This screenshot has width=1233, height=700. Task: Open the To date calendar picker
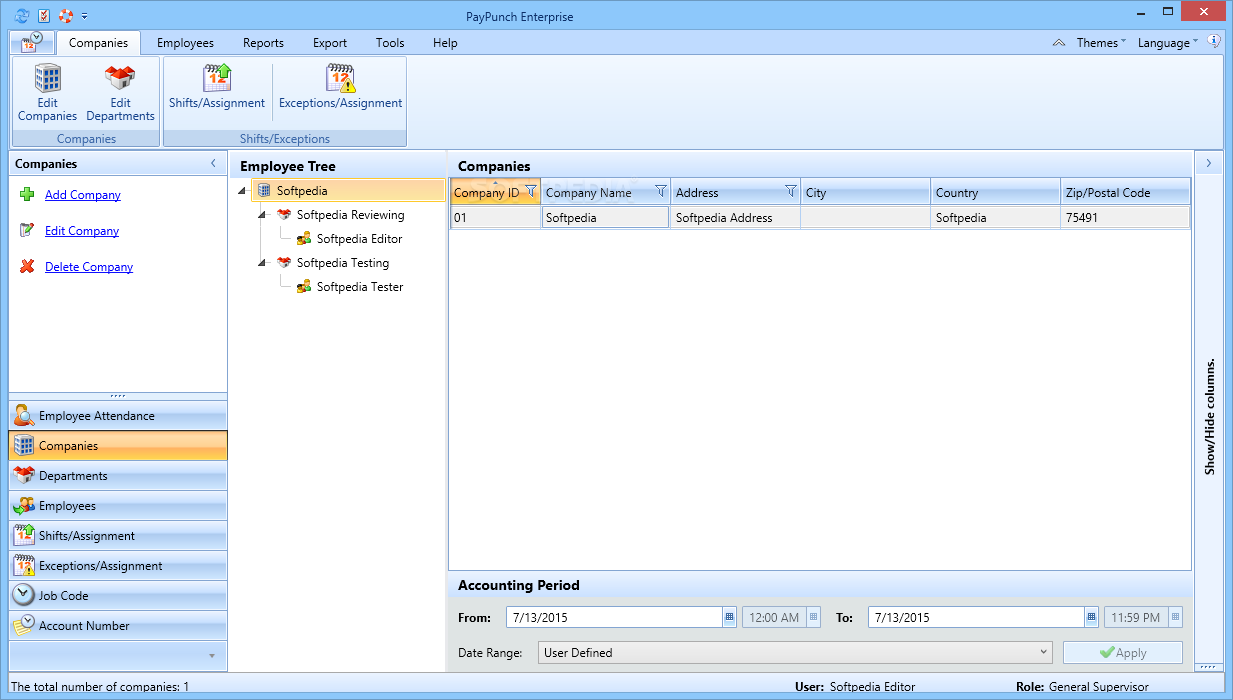coord(1092,617)
